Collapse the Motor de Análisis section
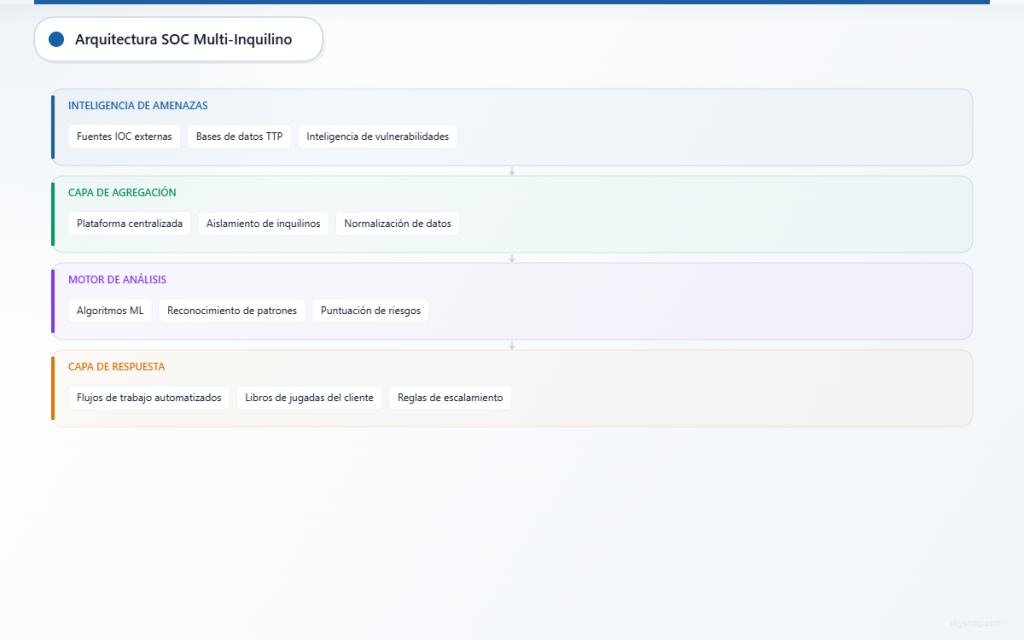Viewport: 1024px width, 640px height. 117,279
